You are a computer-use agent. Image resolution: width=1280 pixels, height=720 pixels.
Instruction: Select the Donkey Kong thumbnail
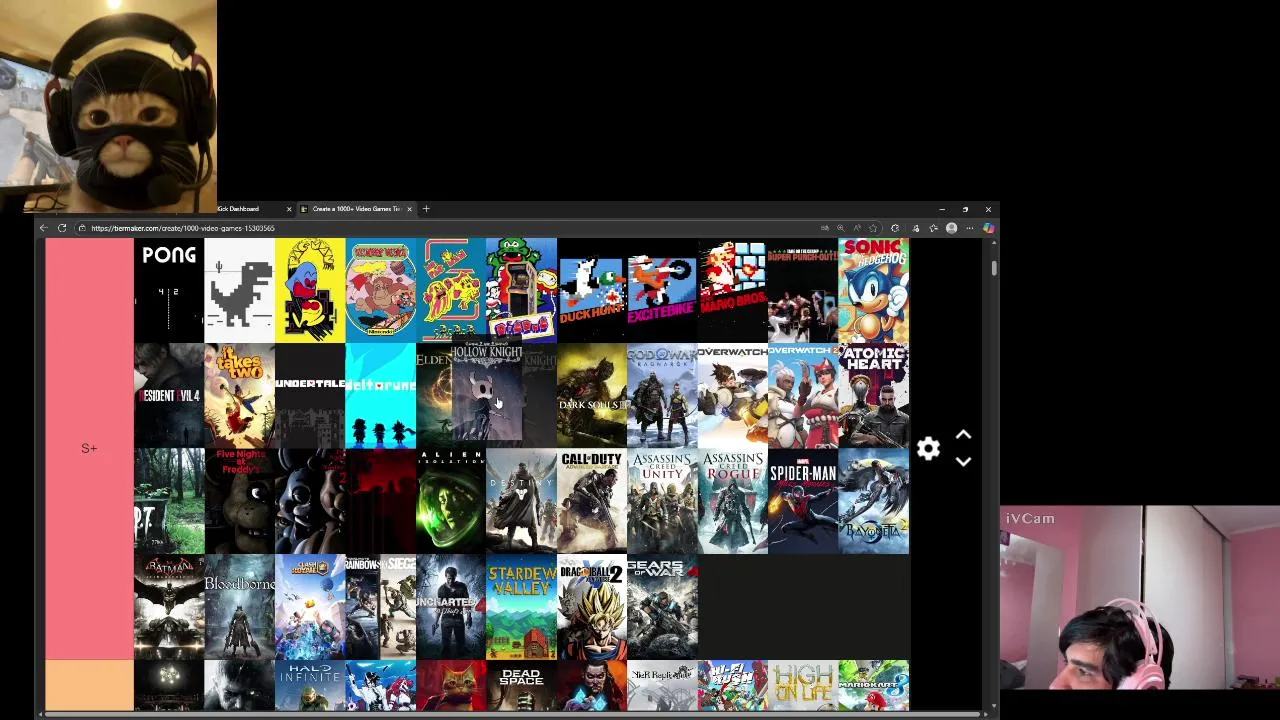[380, 290]
